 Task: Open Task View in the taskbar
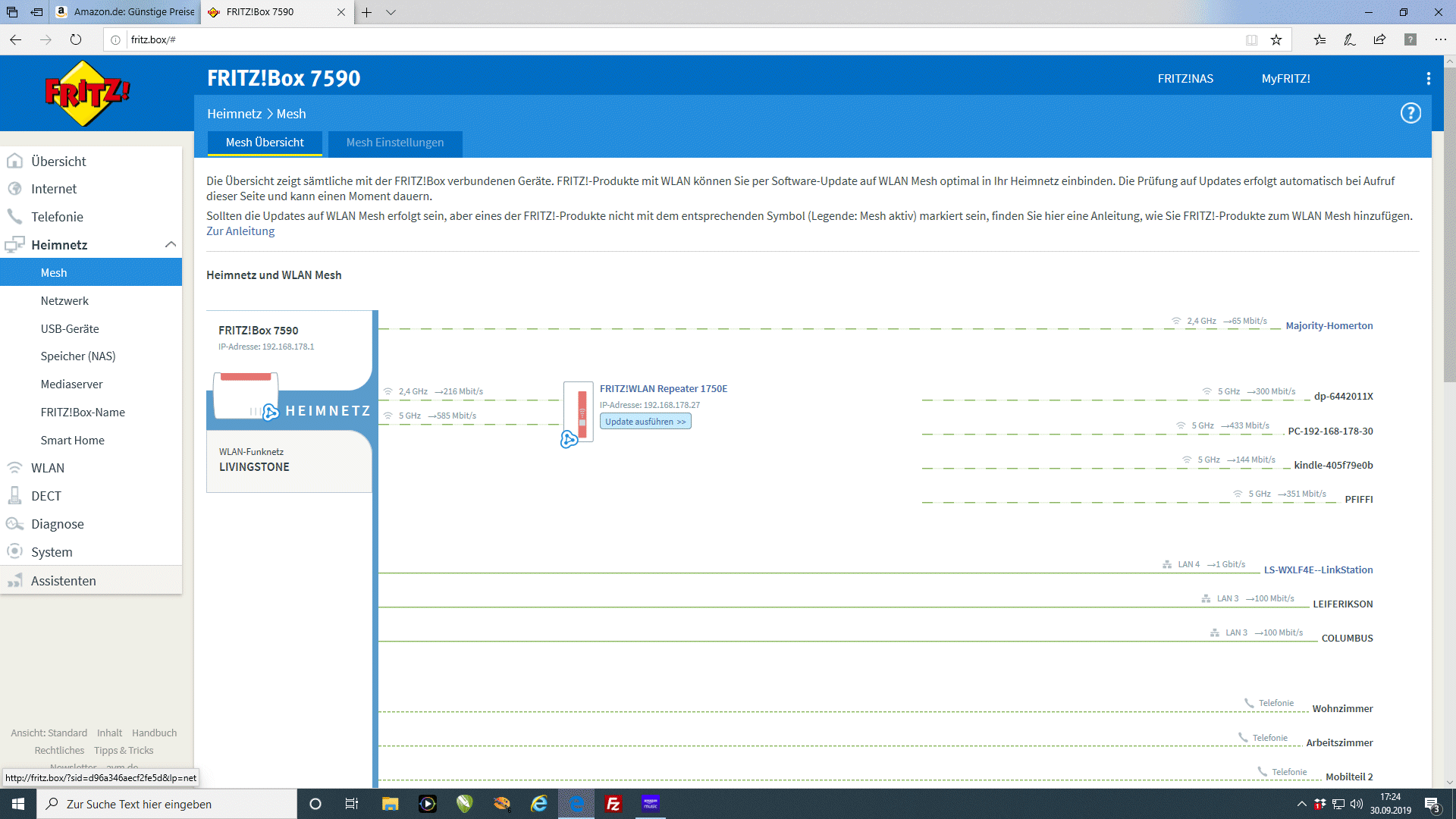click(352, 804)
